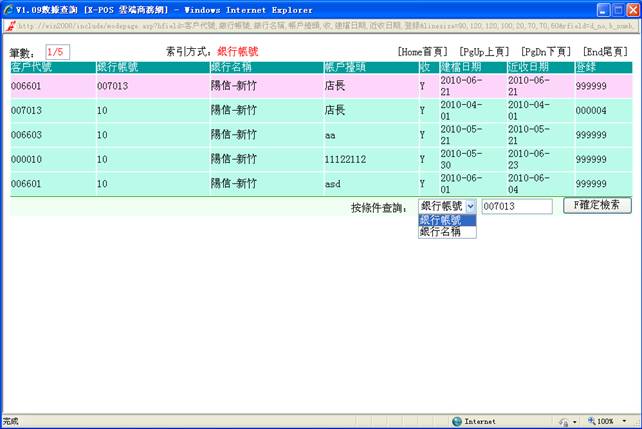The width and height of the screenshot is (642, 429).
Task: Jump to last page with End尾頁
Action: coord(605,51)
